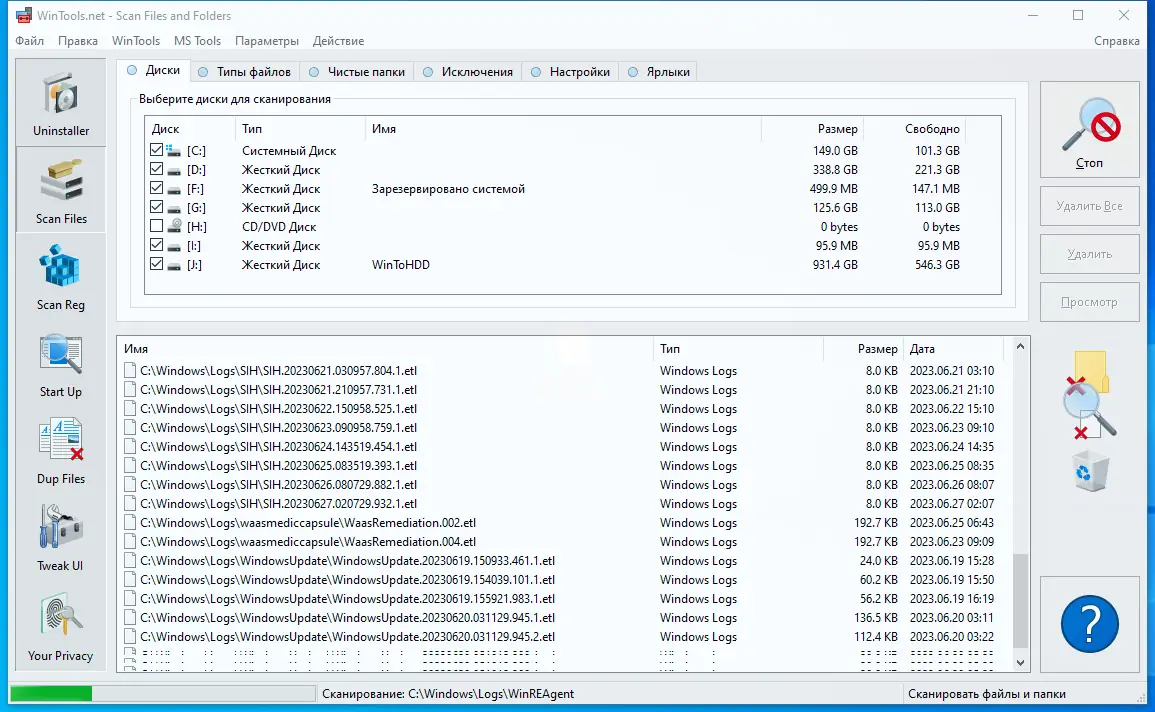Sort results by the Имя column header
This screenshot has width=1155, height=712.
(385, 349)
